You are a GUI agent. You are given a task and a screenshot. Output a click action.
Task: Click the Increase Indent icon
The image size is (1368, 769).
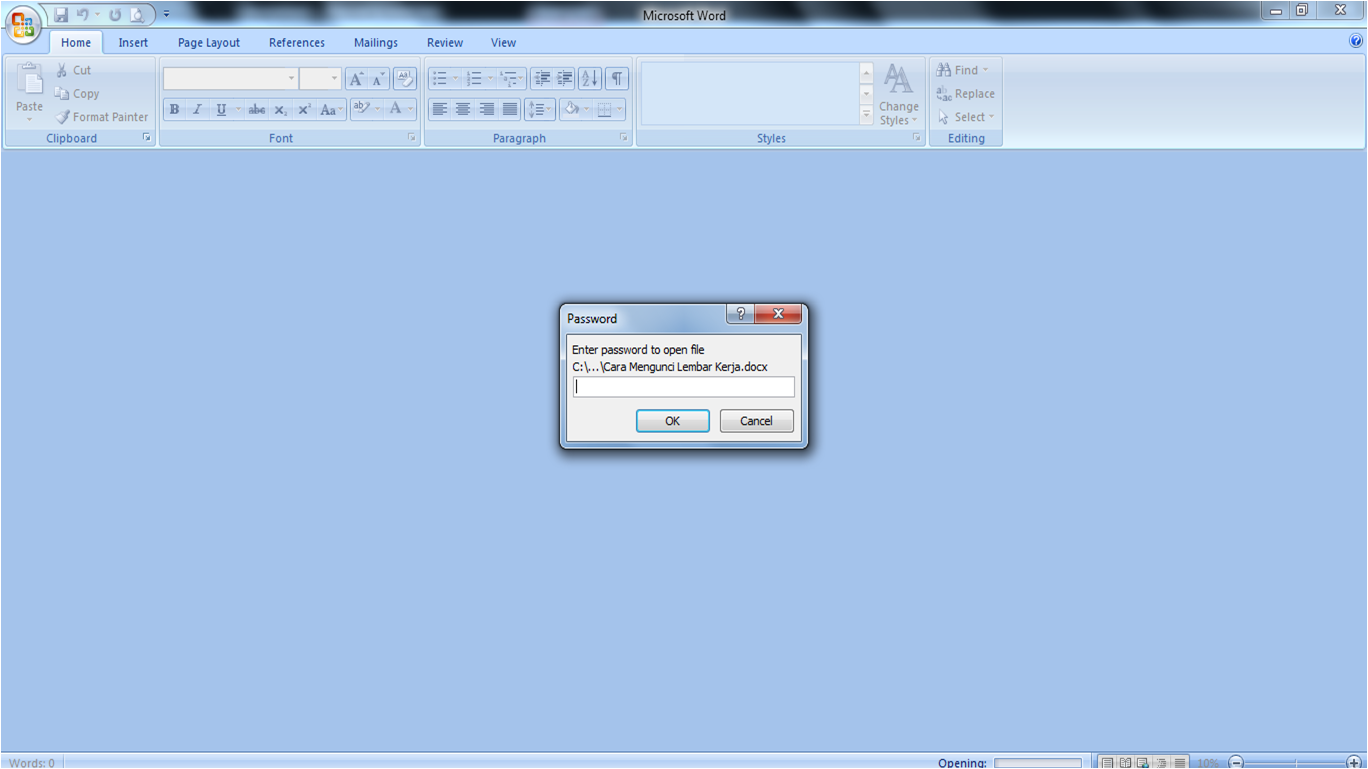[565, 78]
